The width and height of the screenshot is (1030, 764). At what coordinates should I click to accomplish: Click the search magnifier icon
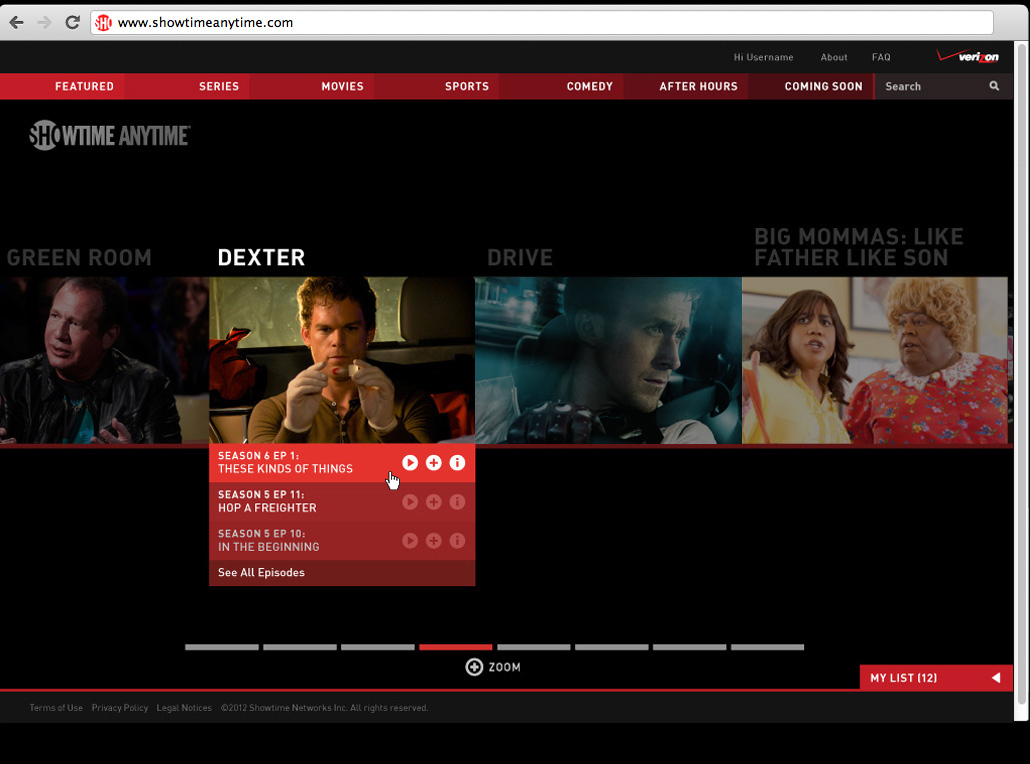994,86
